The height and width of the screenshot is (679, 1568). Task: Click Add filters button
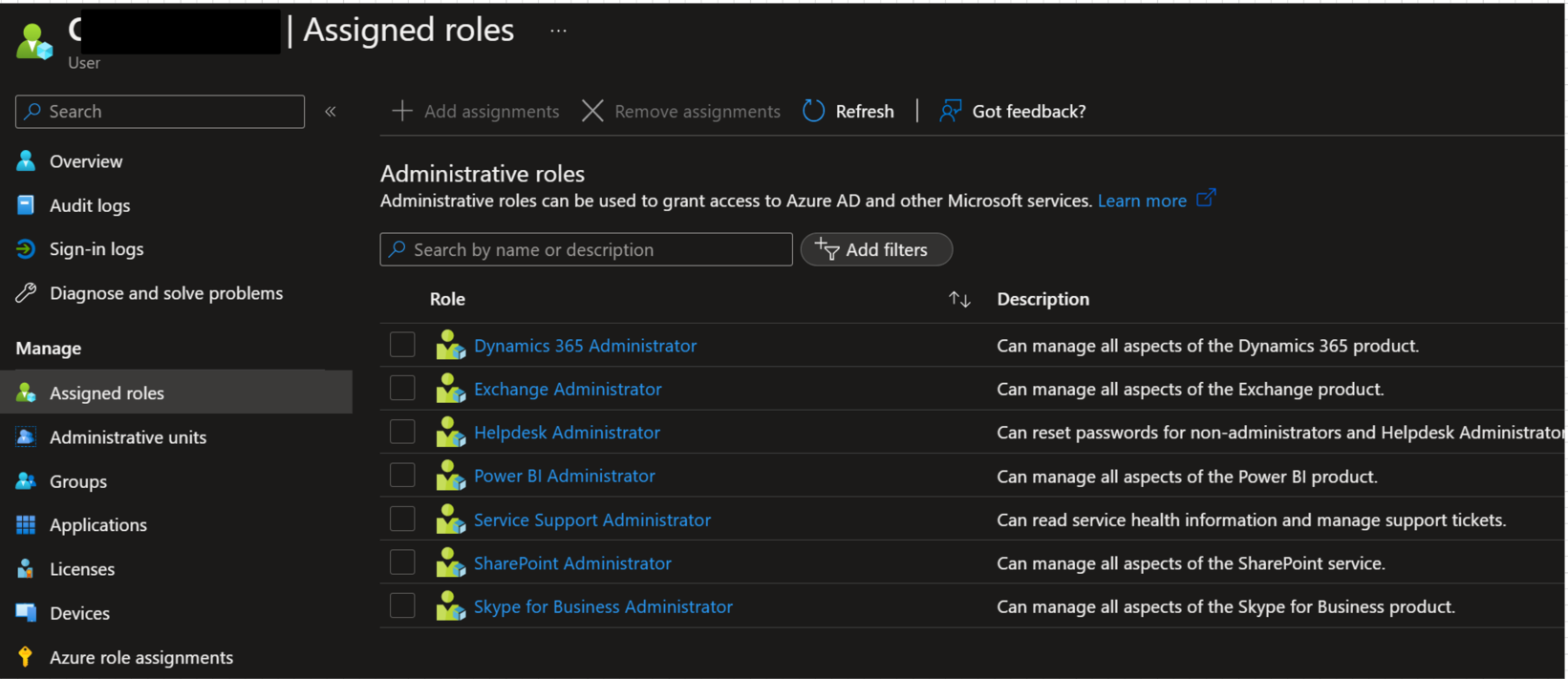[x=876, y=249]
